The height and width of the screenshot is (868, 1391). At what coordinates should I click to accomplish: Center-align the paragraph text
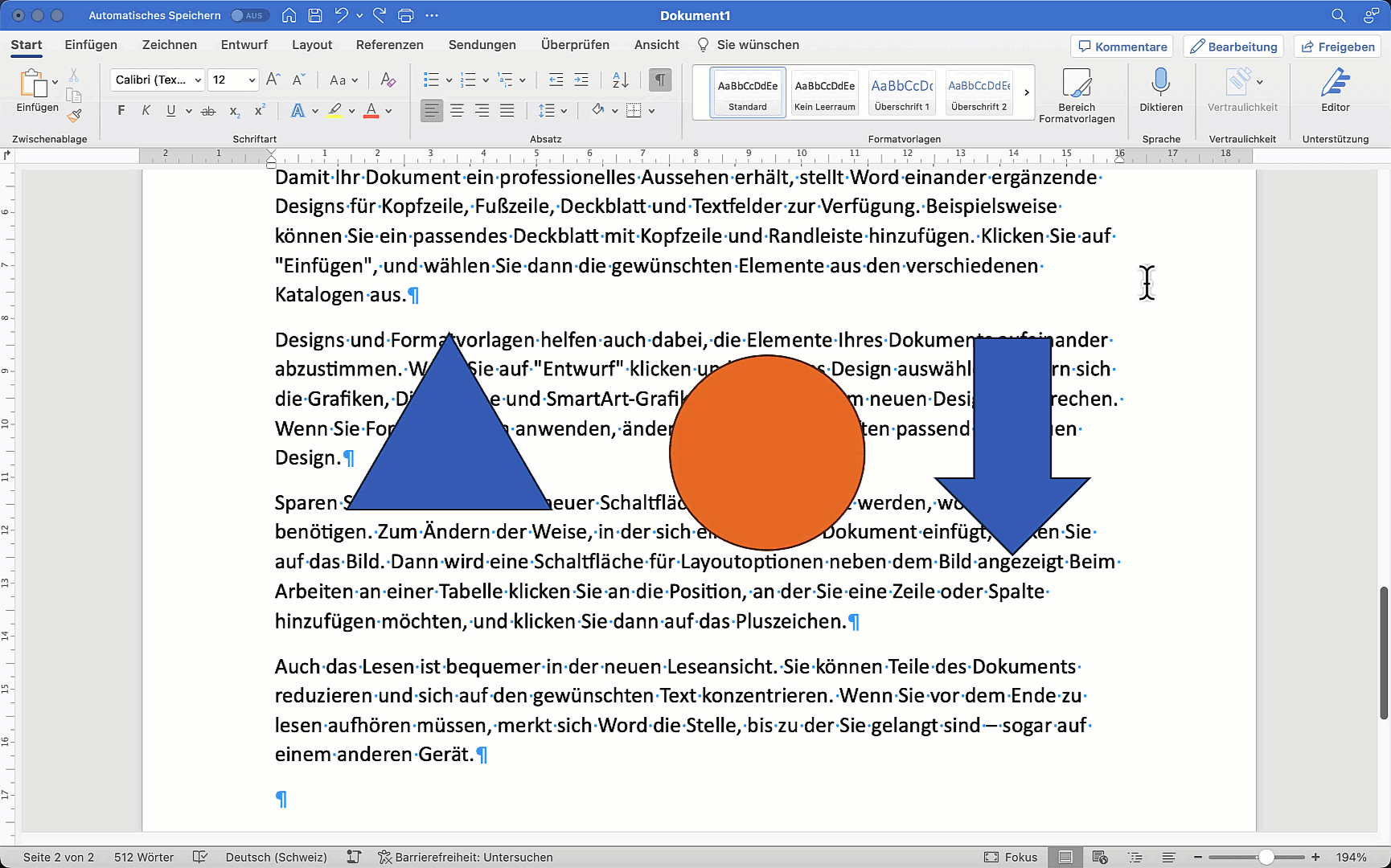(457, 111)
